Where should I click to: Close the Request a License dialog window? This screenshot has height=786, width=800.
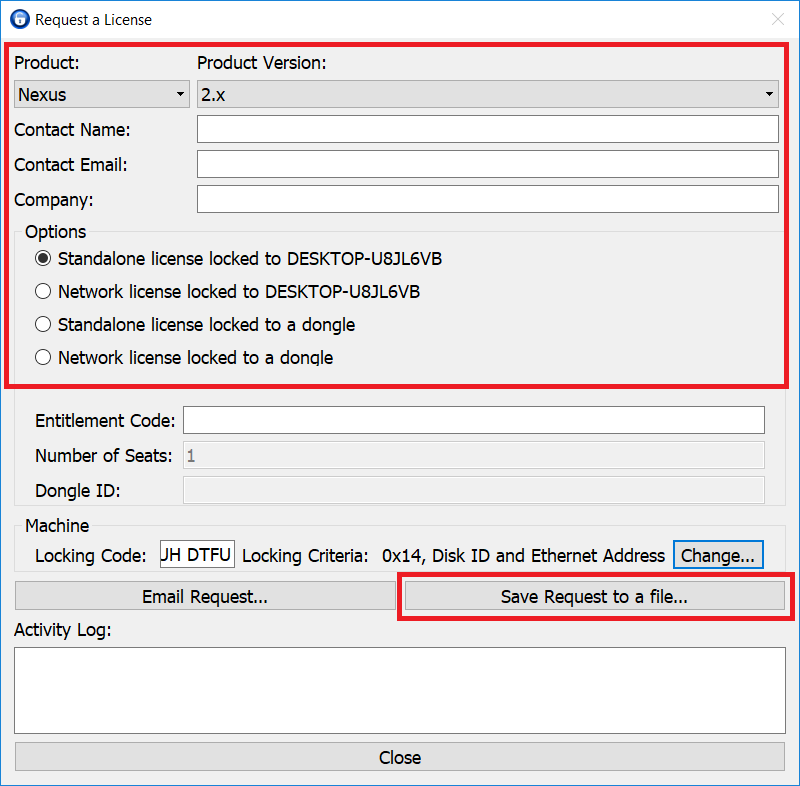tap(778, 19)
